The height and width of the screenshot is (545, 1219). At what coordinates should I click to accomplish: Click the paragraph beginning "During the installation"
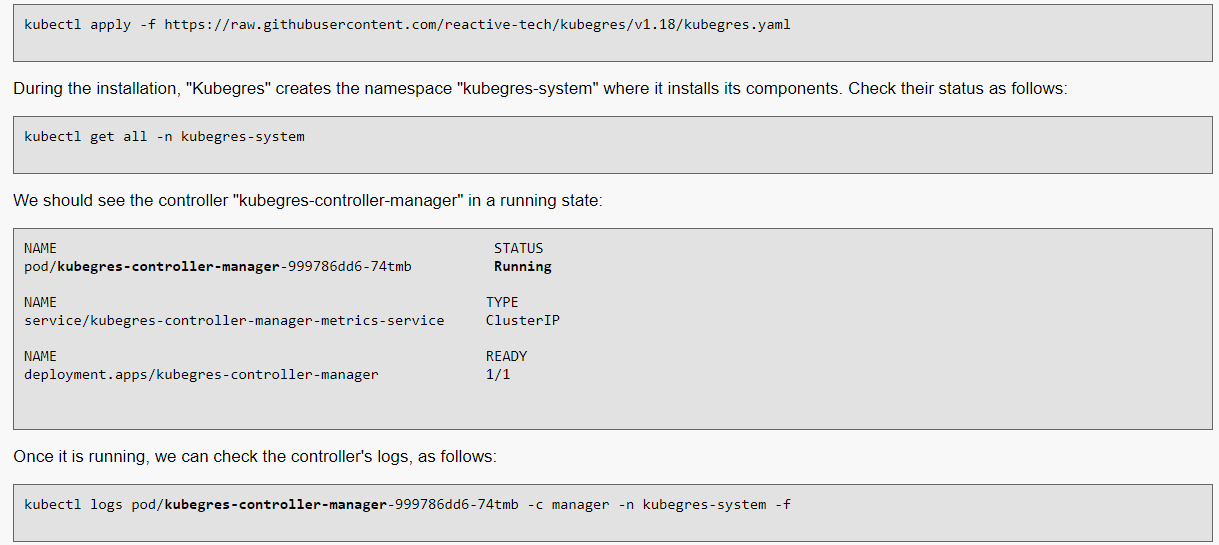(540, 88)
